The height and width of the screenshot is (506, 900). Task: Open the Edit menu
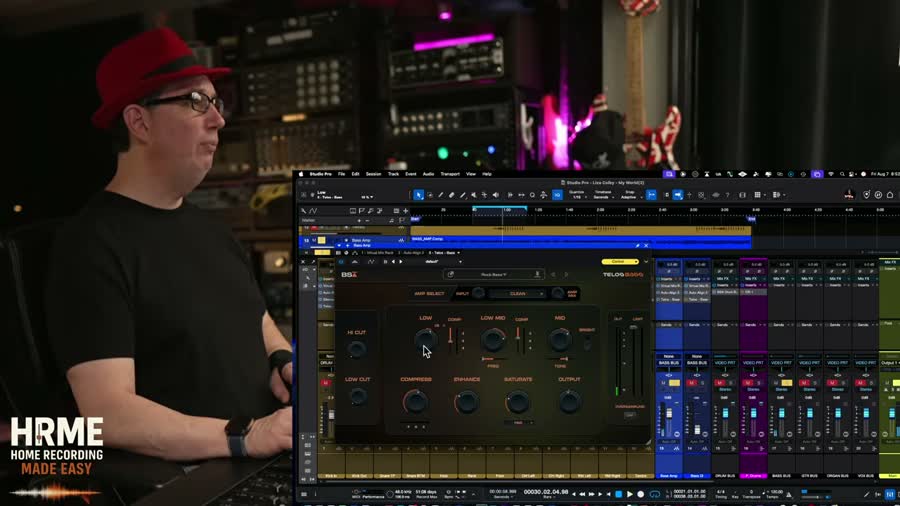(355, 174)
